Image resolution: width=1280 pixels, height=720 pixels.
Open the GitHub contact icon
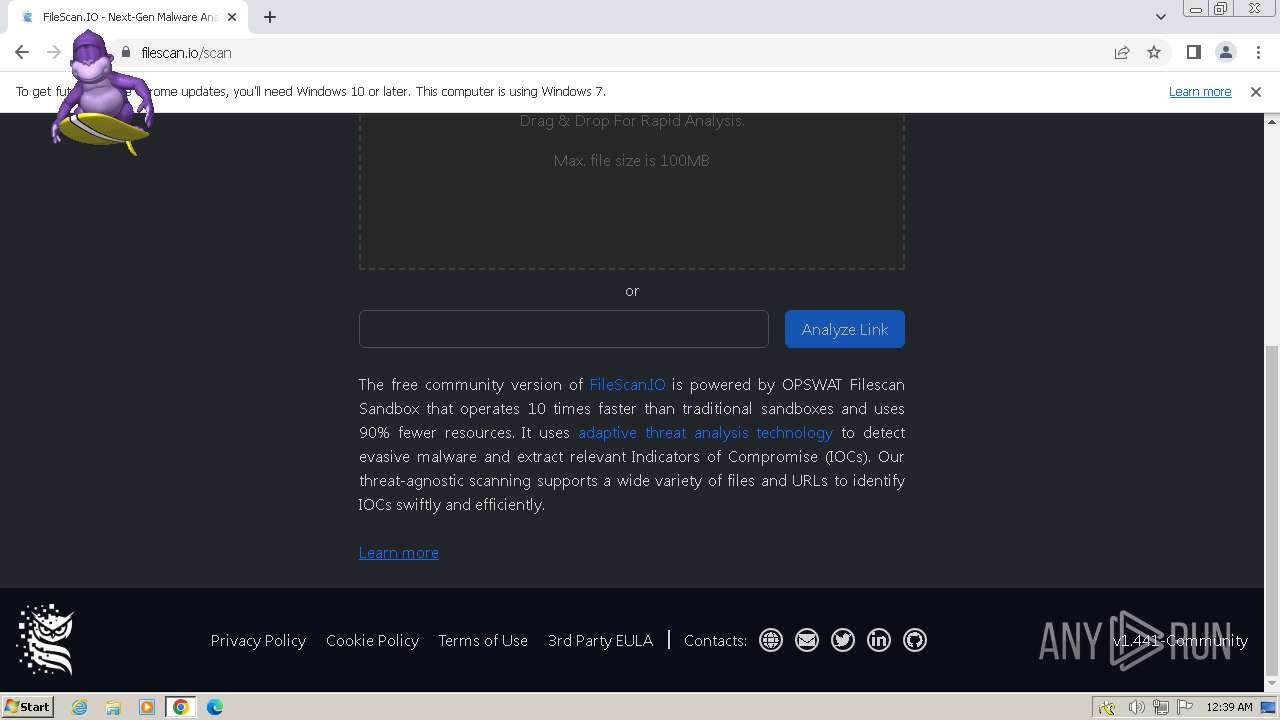point(915,640)
